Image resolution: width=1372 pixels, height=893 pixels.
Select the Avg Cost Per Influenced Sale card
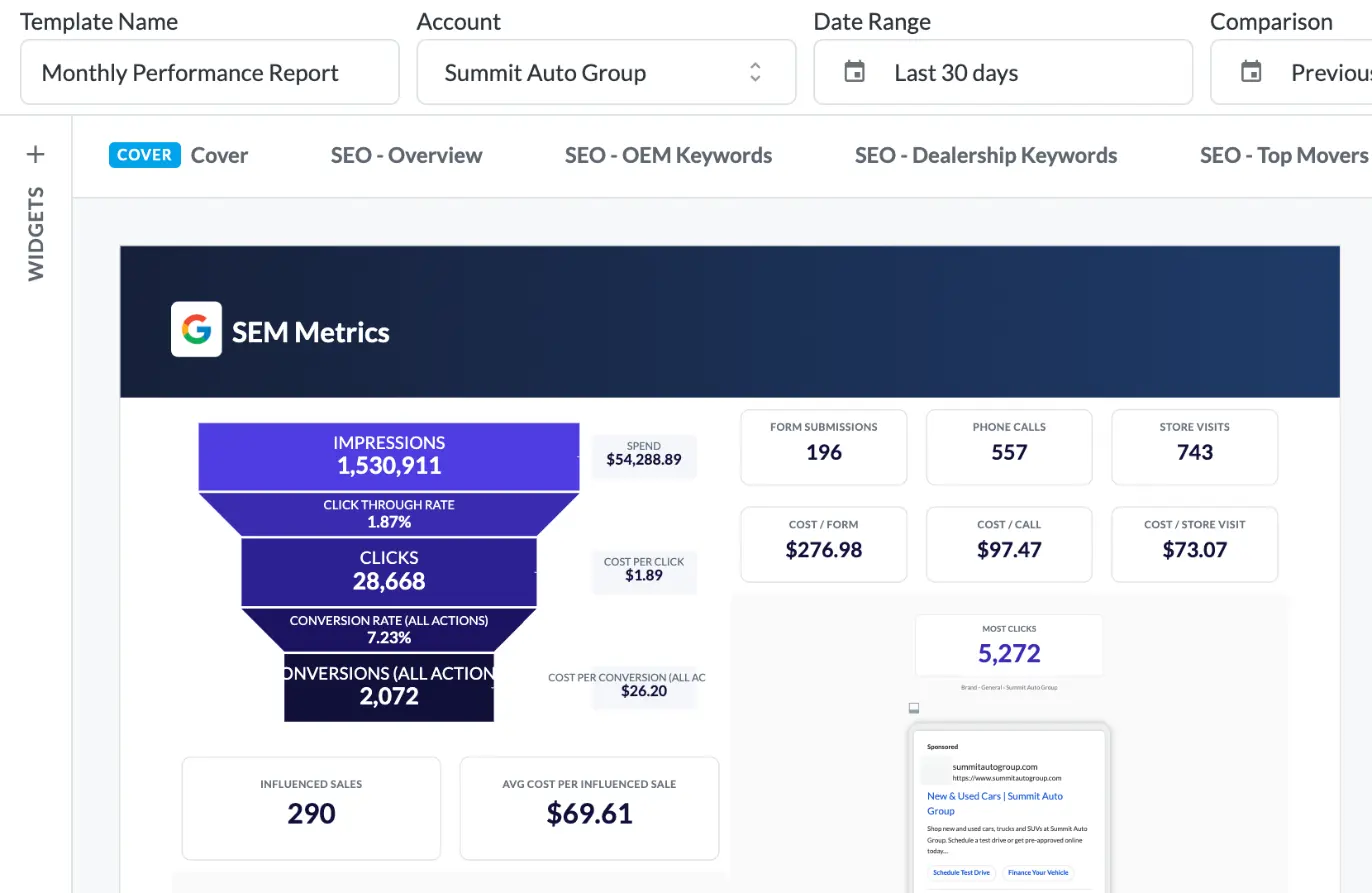pos(589,808)
